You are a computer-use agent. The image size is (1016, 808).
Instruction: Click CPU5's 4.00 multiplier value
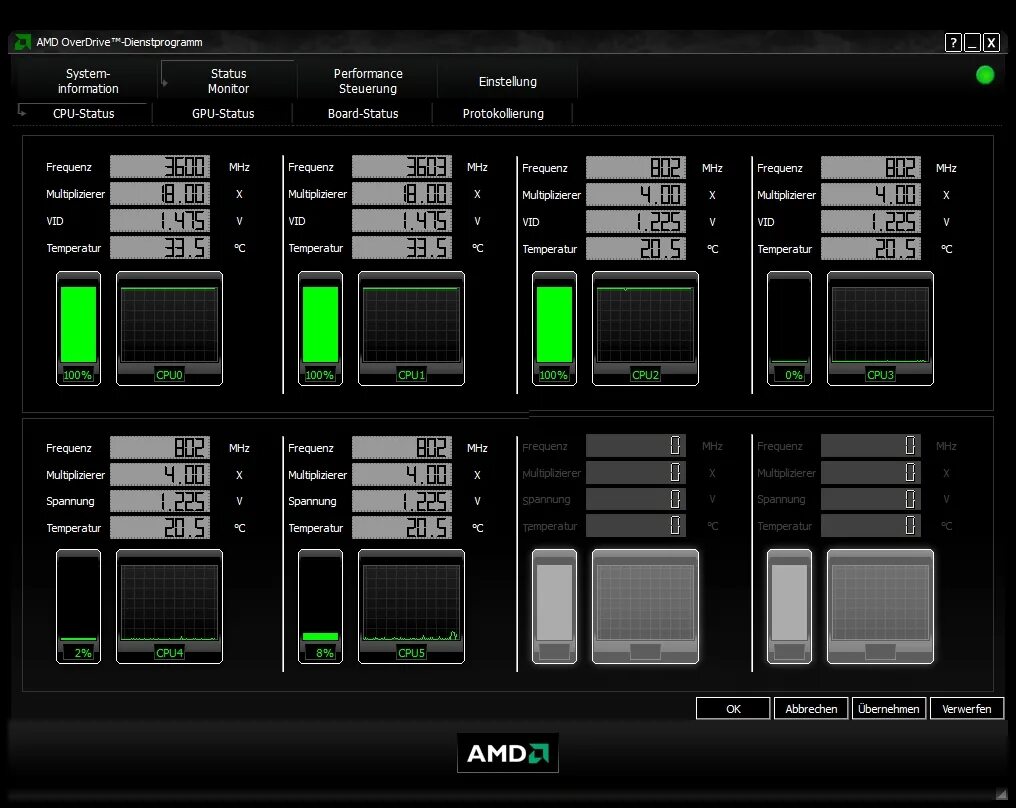pos(402,474)
